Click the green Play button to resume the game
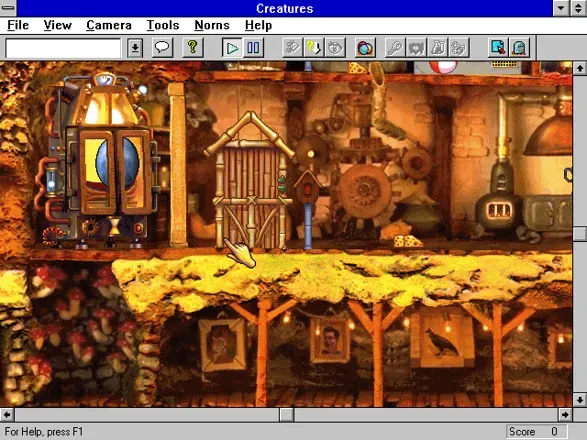Viewport: 587px width, 440px height. (232, 48)
